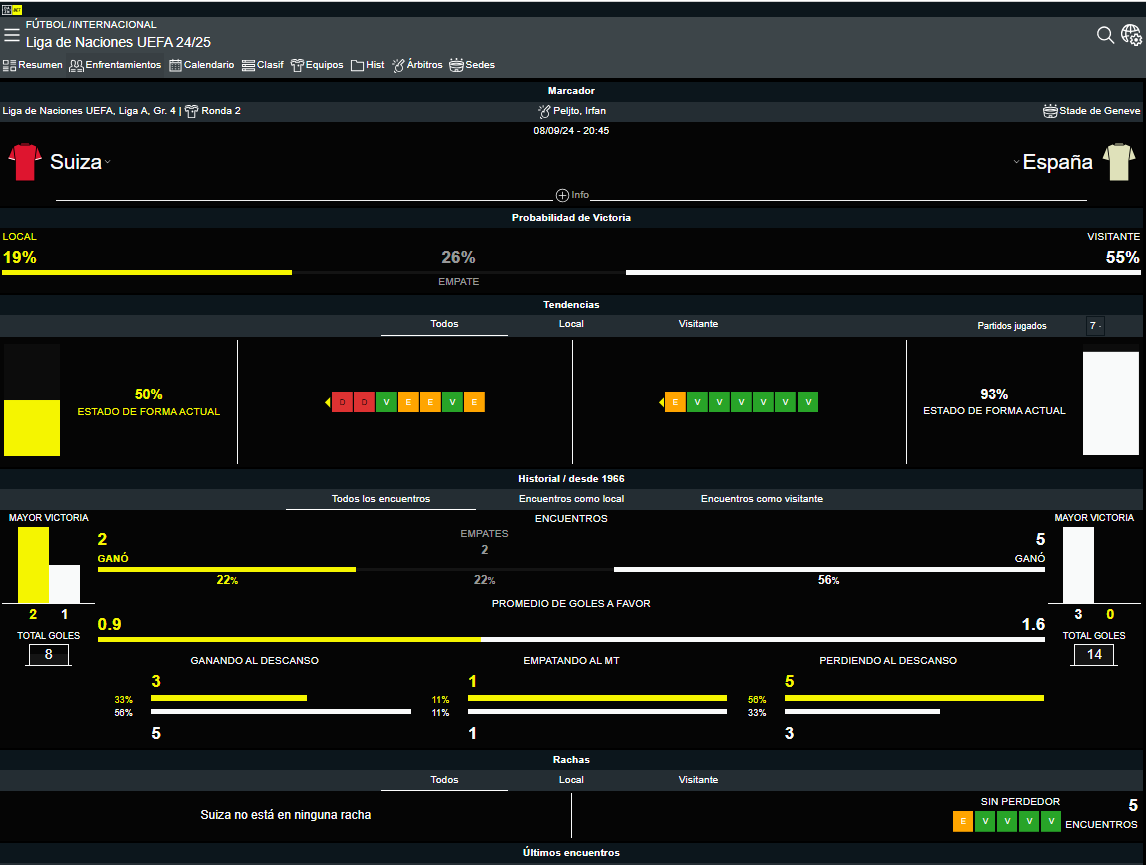Switch to the Calendario tab

(201, 65)
